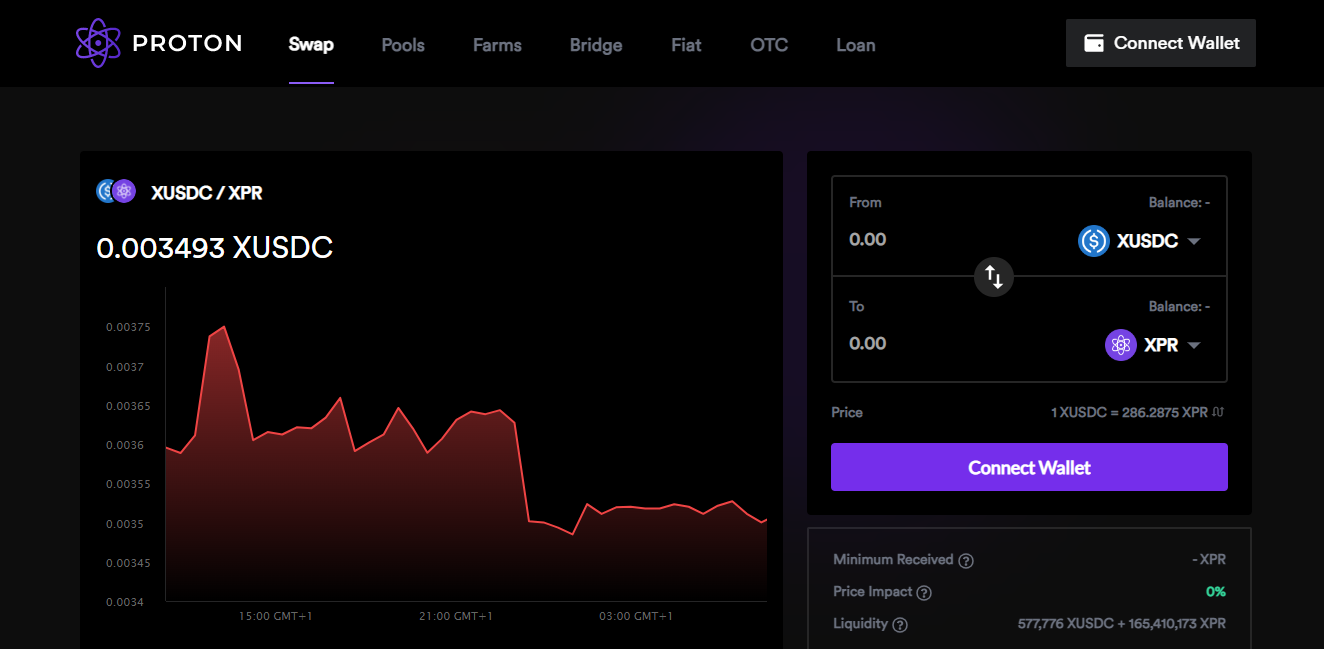Screen dimensions: 1324x649
Task: Click the XUSDC token icon in From field
Action: pos(1094,241)
